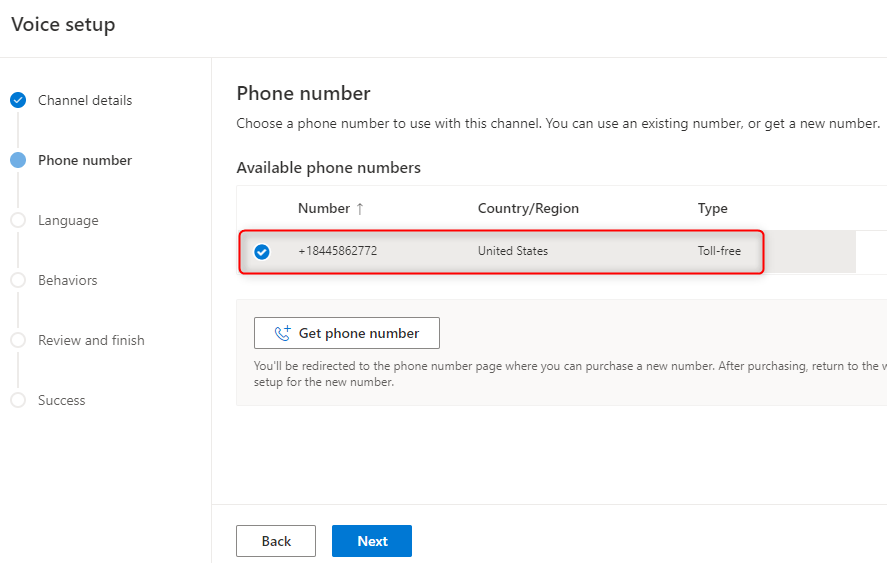Screen dimensions: 887x563
Task: Click the Toll-free type cell
Action: tap(719, 251)
